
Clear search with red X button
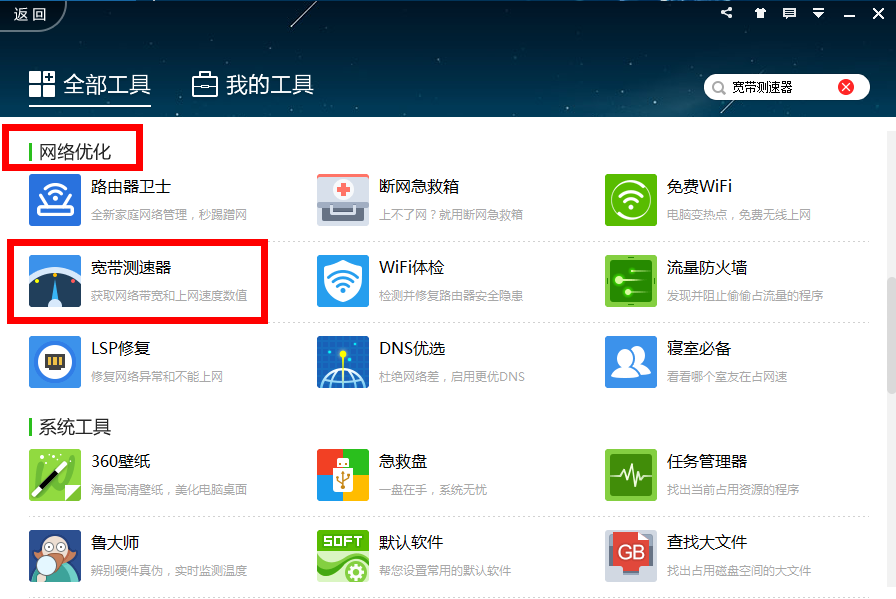click(x=846, y=87)
